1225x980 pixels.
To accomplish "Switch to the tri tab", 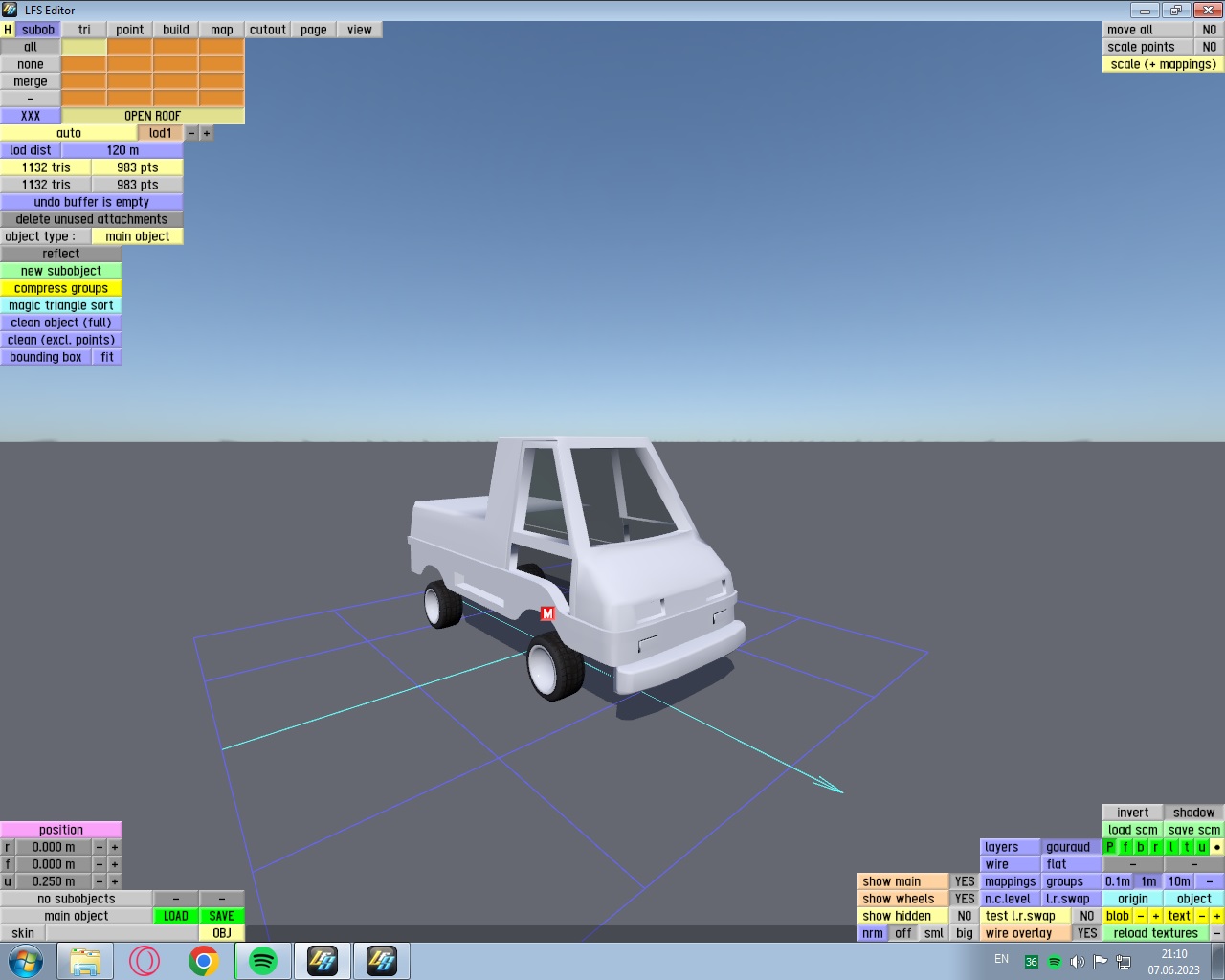I will pos(84,30).
